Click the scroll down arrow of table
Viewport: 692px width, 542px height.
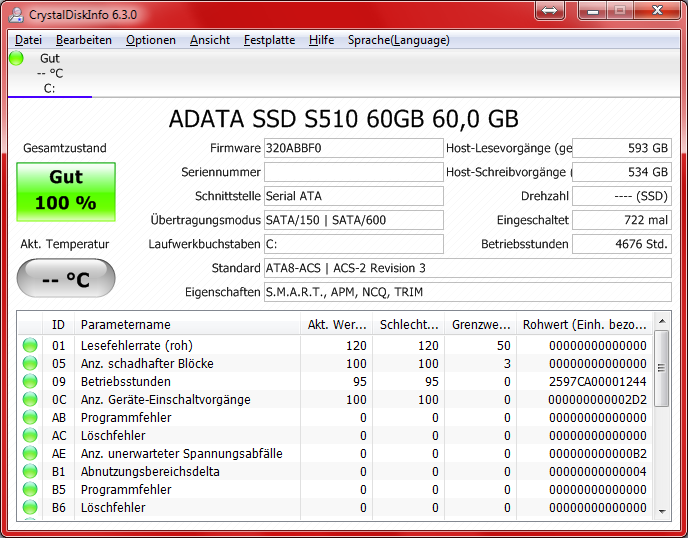point(662,512)
